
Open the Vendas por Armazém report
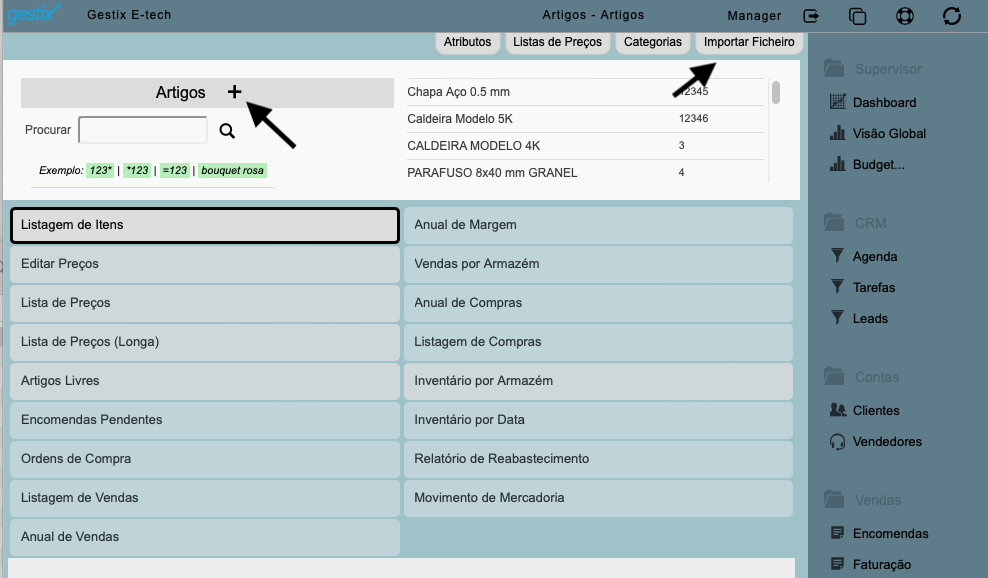(x=598, y=264)
